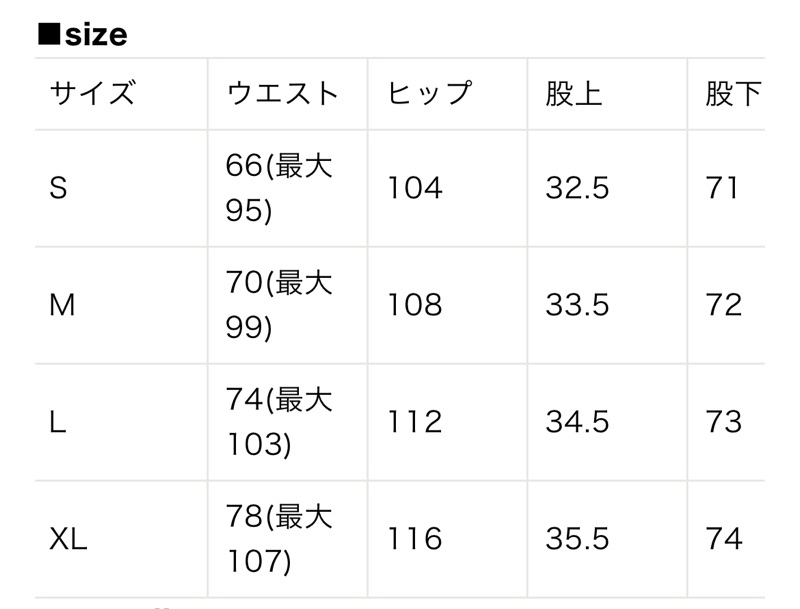Click the 股下 column header
Image resolution: width=800 pixels, height=609 pixels.
734,93
